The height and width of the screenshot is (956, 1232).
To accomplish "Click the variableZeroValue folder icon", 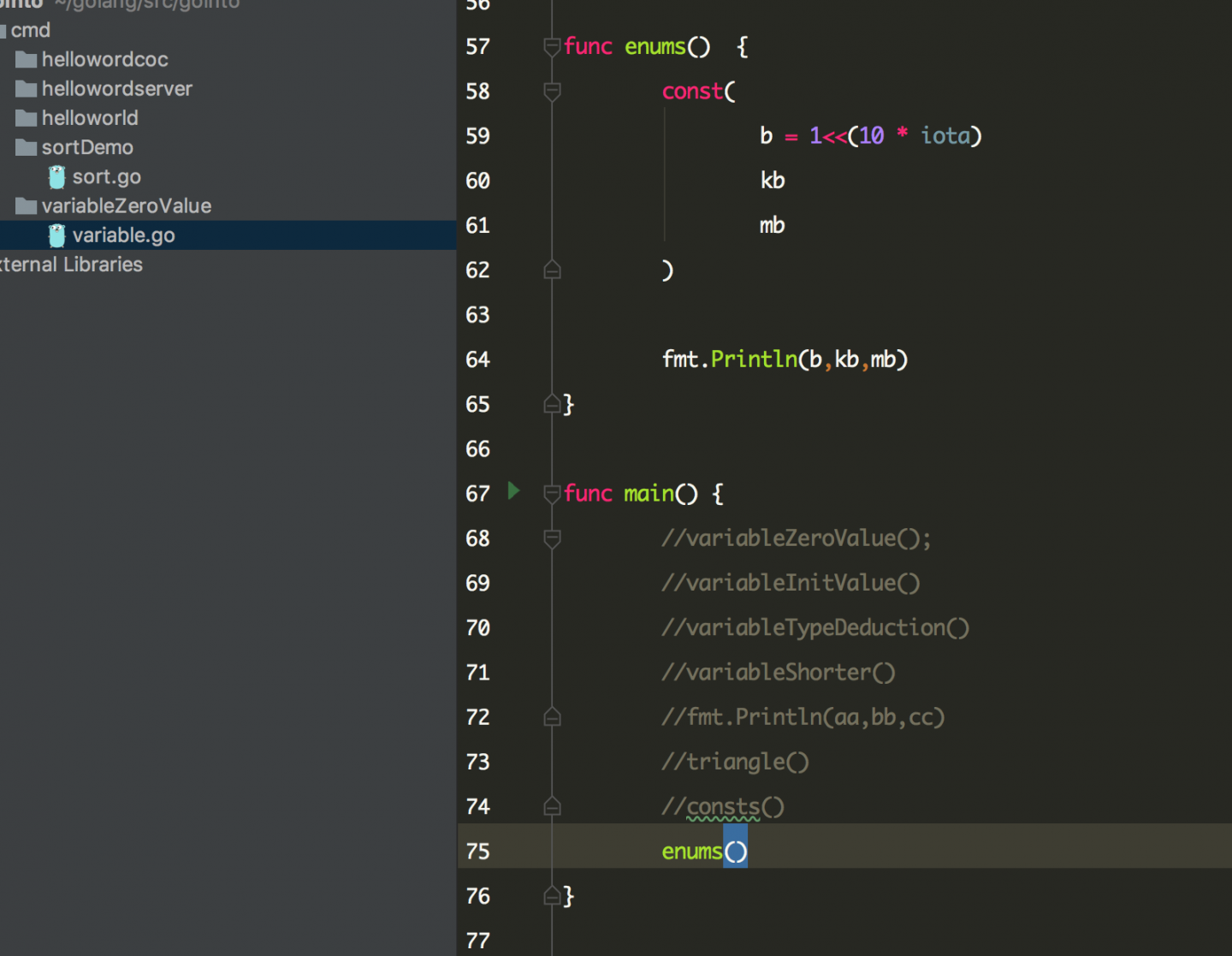I will pos(27,206).
